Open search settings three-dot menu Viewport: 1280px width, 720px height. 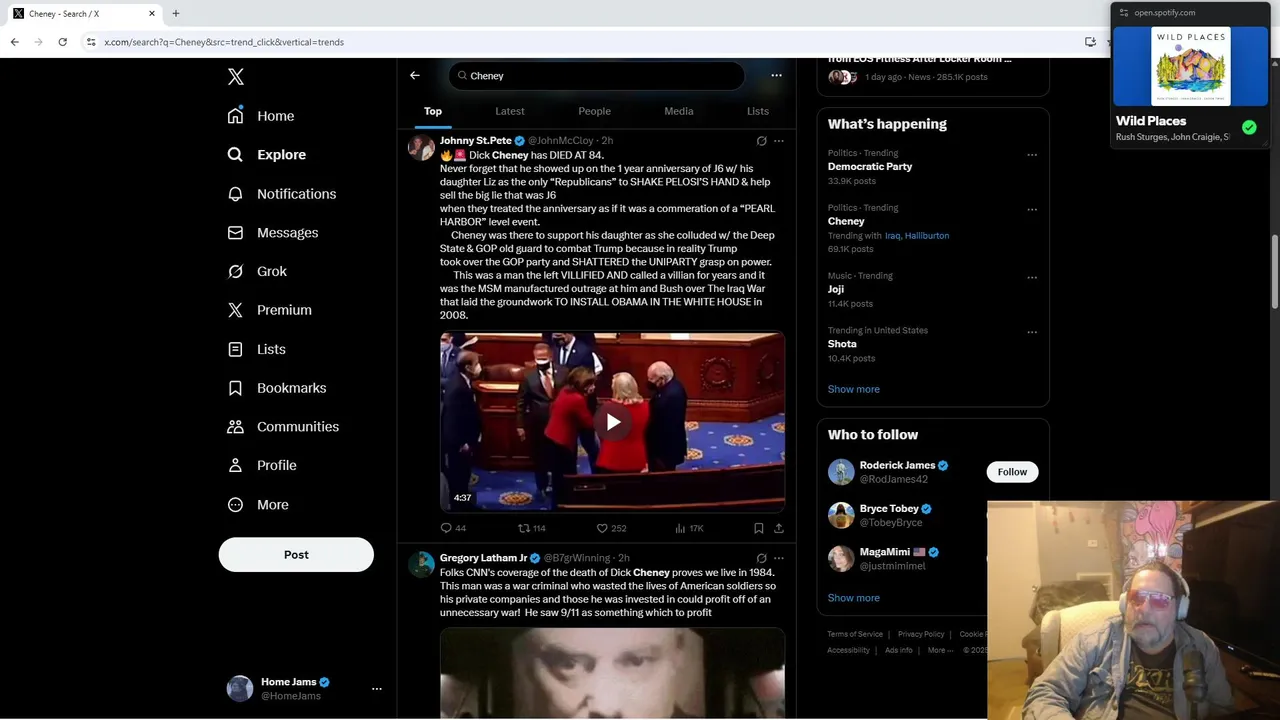pyautogui.click(x=776, y=75)
